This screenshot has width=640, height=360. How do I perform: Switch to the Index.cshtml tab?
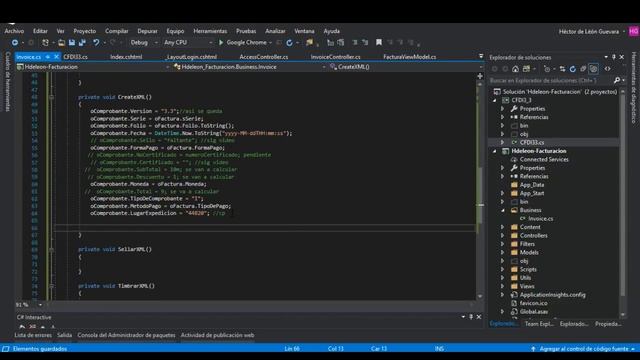click(126, 57)
